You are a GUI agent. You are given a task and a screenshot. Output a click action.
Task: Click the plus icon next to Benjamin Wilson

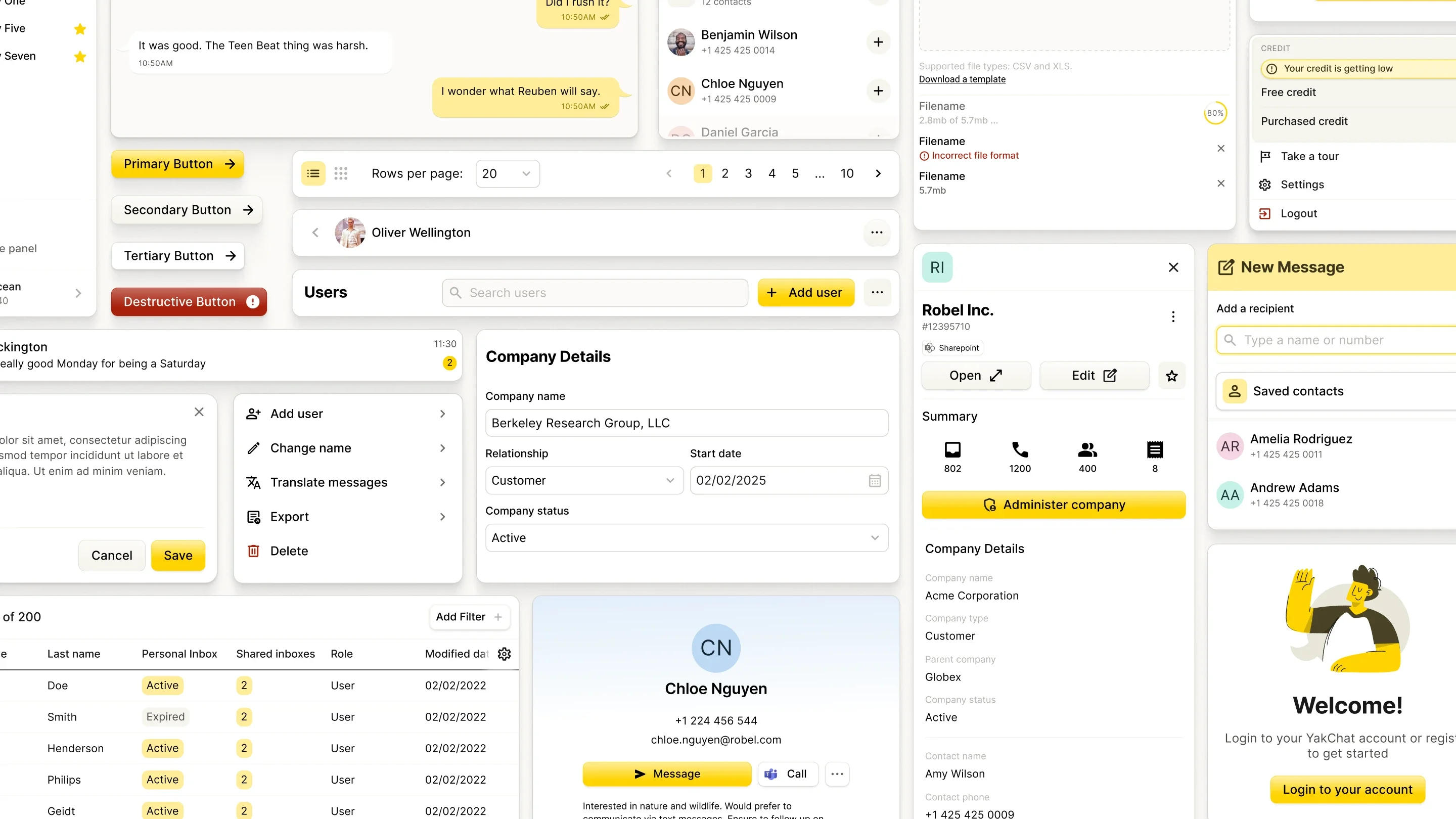[878, 42]
